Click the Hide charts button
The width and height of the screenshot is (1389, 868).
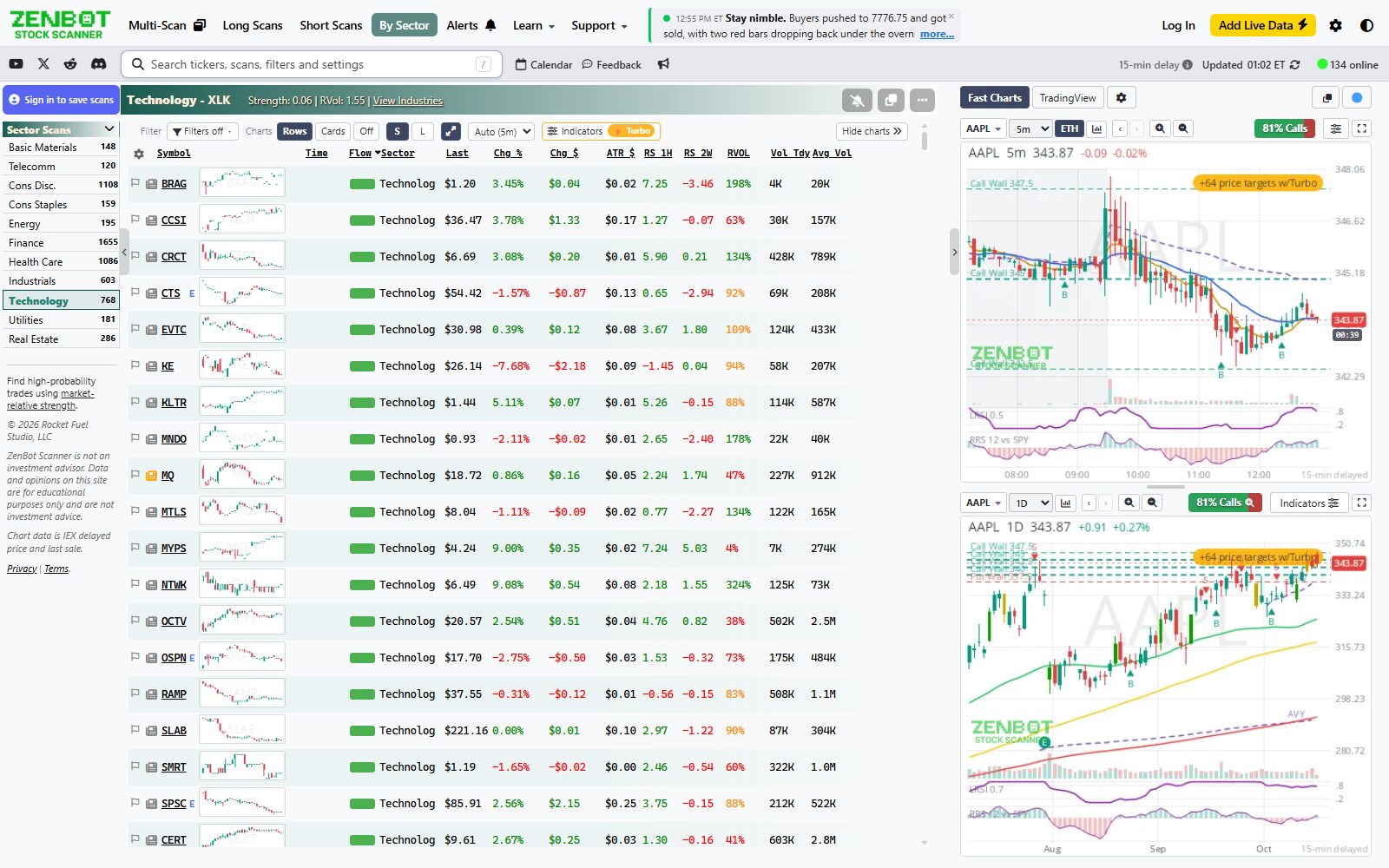coord(872,131)
